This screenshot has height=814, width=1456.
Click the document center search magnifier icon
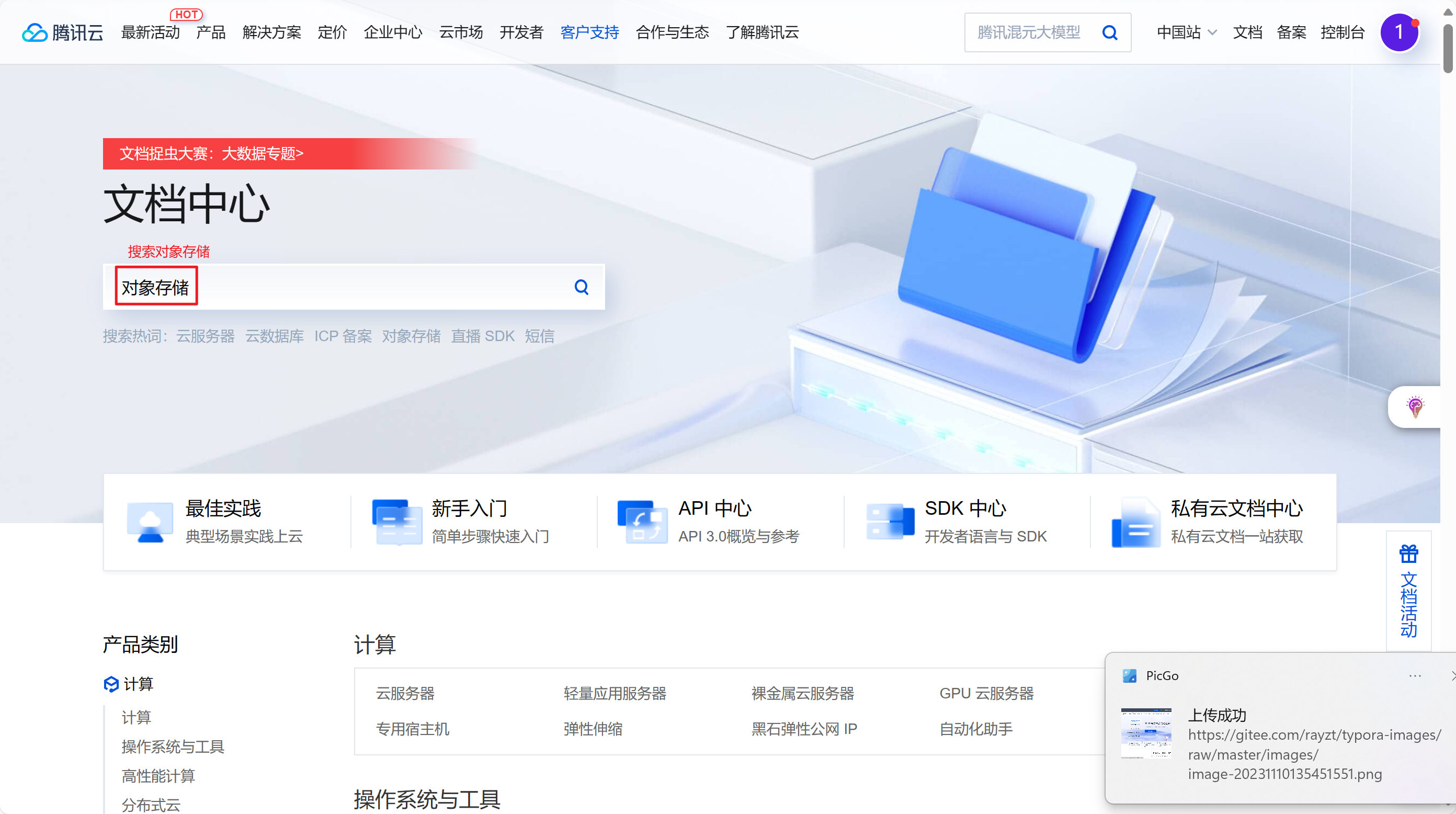(581, 287)
